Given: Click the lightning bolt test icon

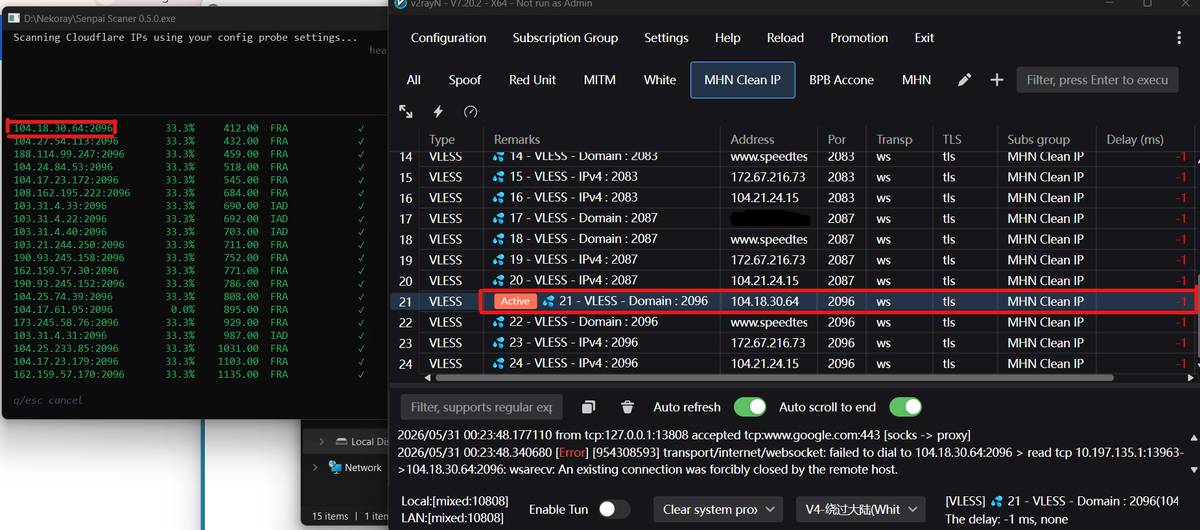Looking at the screenshot, I should (438, 112).
